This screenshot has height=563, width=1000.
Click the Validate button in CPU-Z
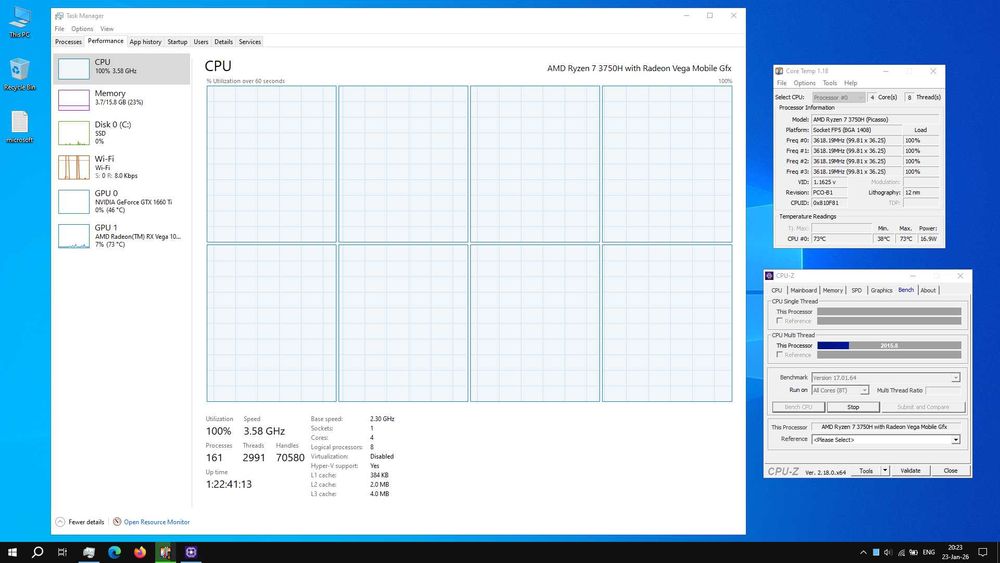910,471
